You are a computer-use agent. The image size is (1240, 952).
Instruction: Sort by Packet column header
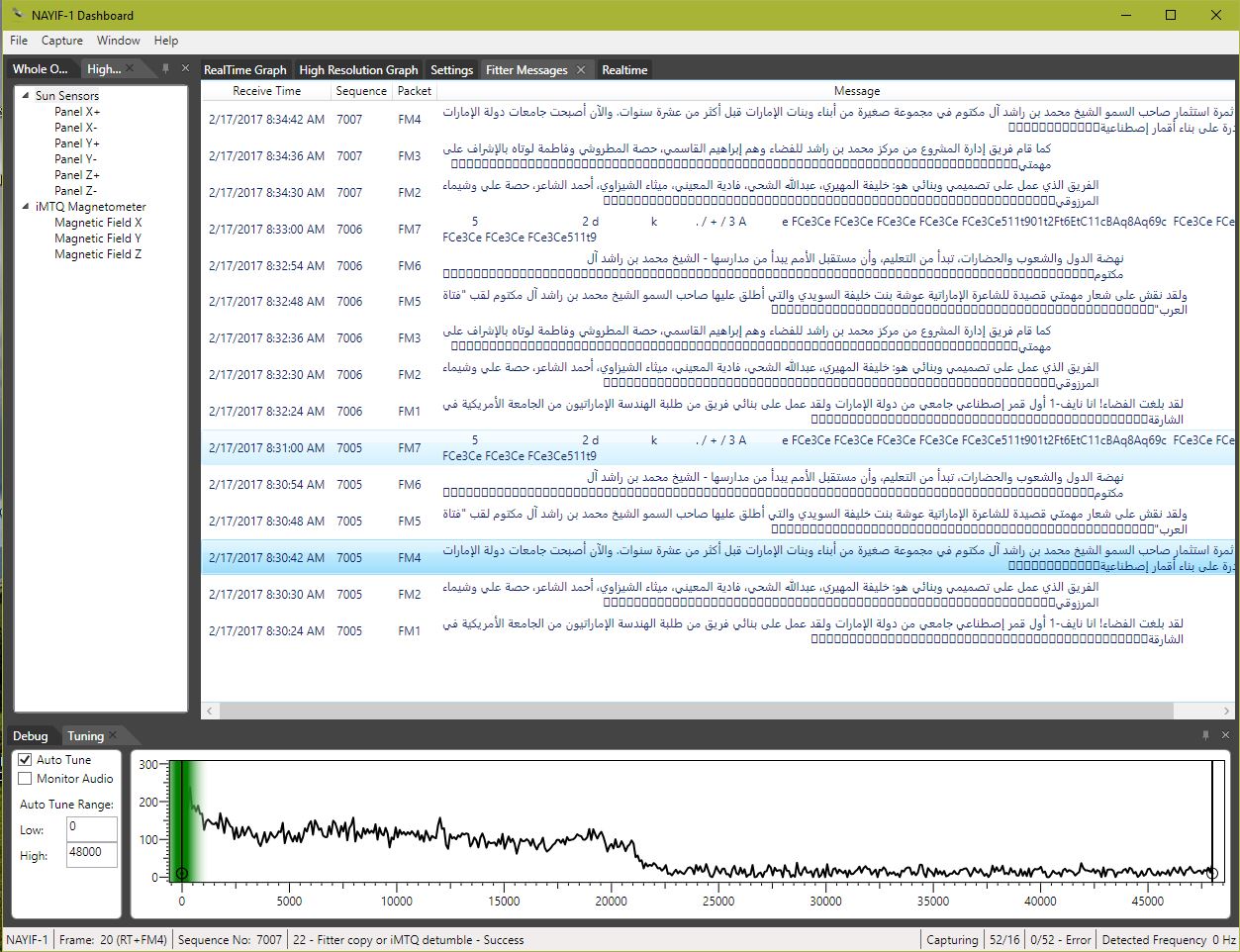pos(414,91)
